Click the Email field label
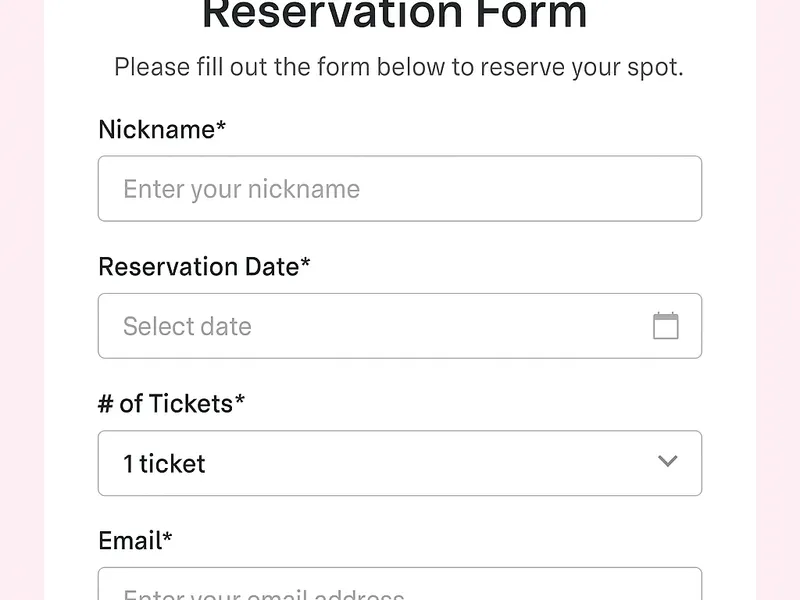Screen dimensions: 800x600 [130, 540]
